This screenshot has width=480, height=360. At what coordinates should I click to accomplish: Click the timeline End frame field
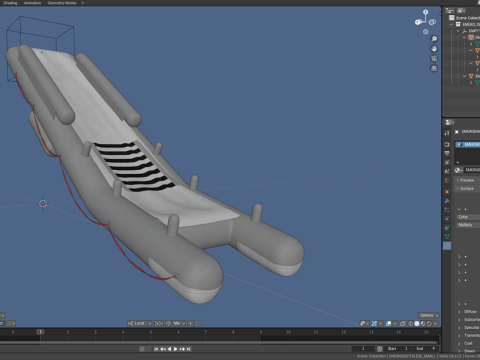click(x=425, y=349)
